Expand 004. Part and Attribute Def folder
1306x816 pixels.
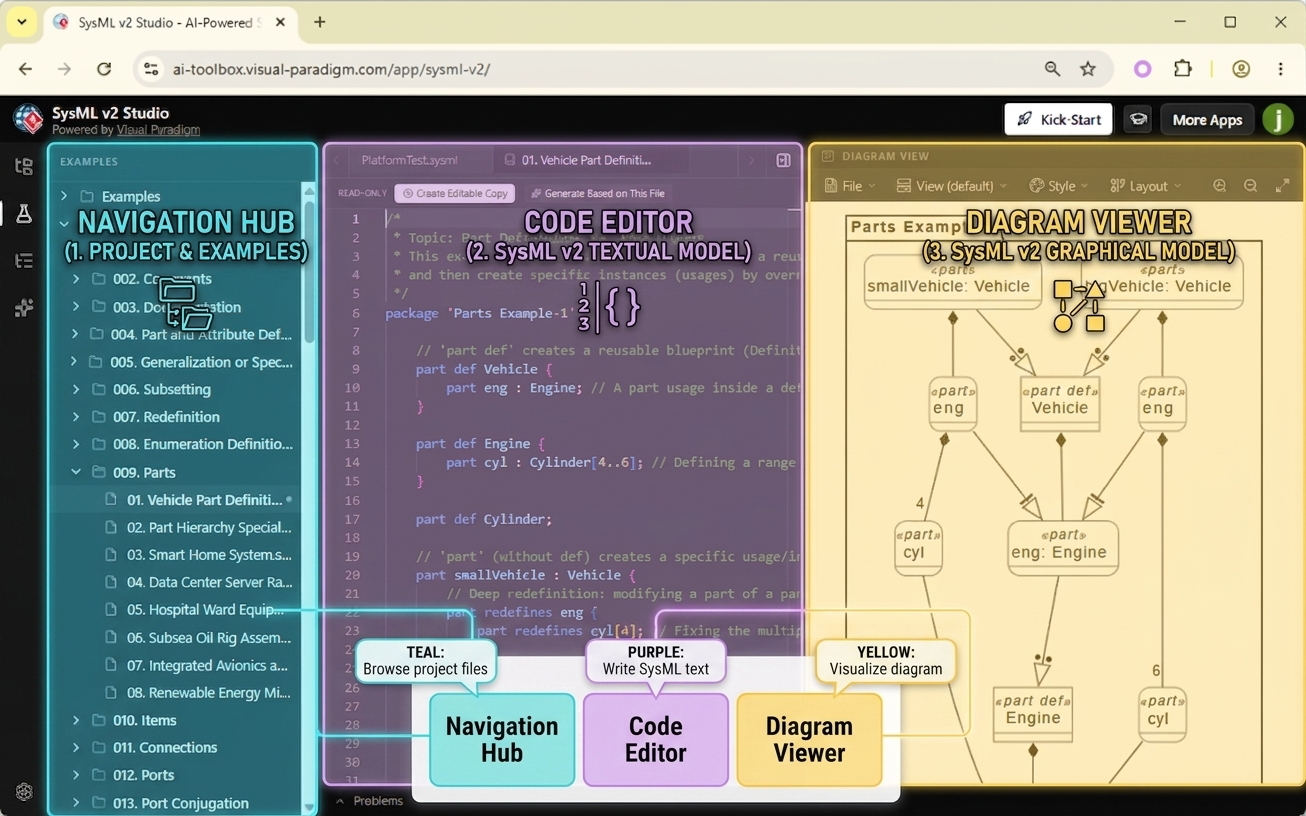tap(74, 334)
